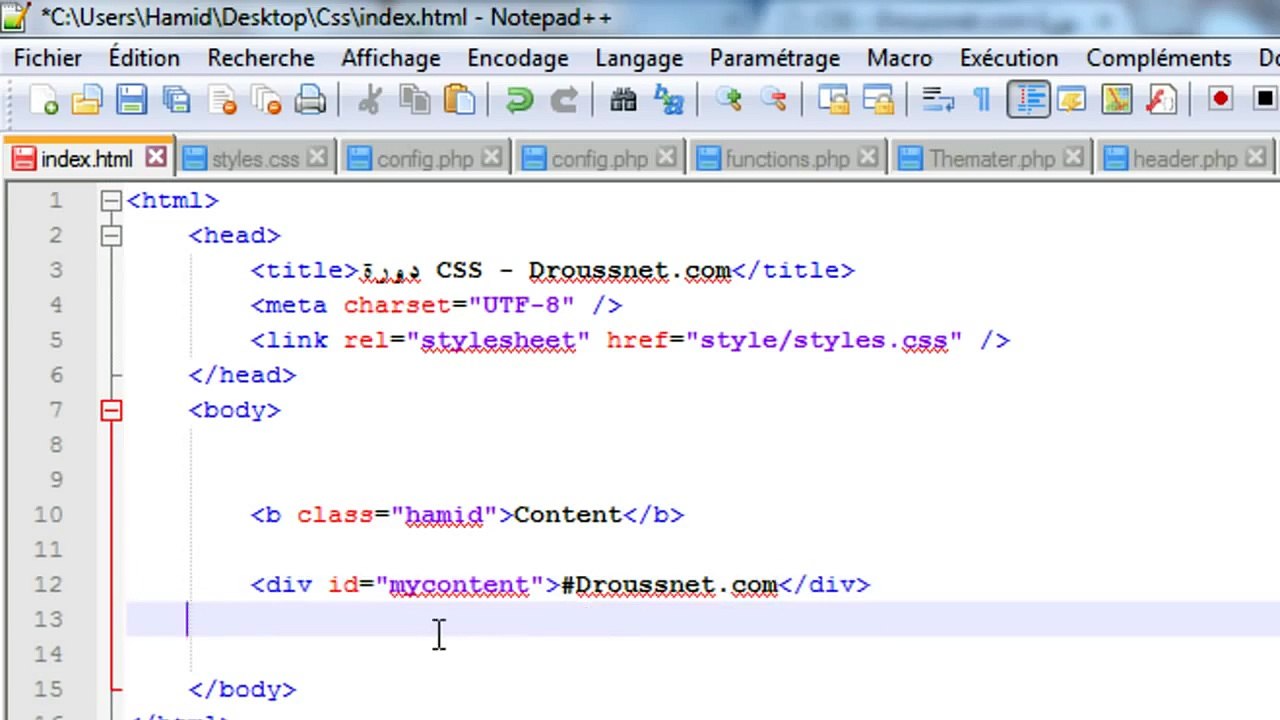
Task: Open the Affichage menu
Action: [x=391, y=58]
